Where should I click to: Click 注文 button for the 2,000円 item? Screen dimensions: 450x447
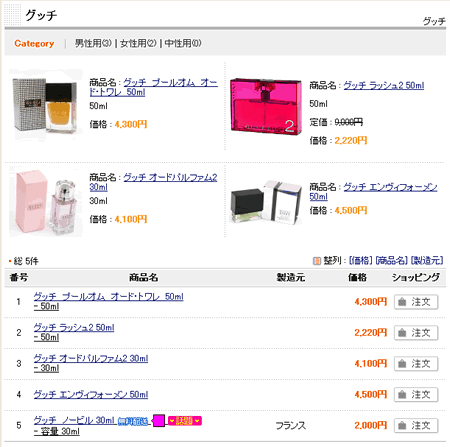pyautogui.click(x=416, y=426)
